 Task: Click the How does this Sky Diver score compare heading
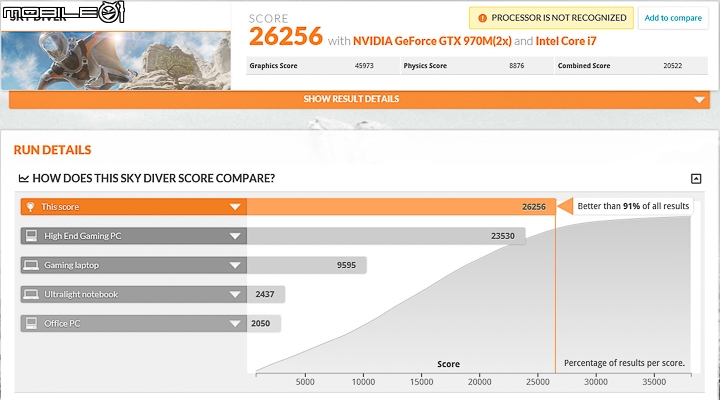tap(153, 178)
